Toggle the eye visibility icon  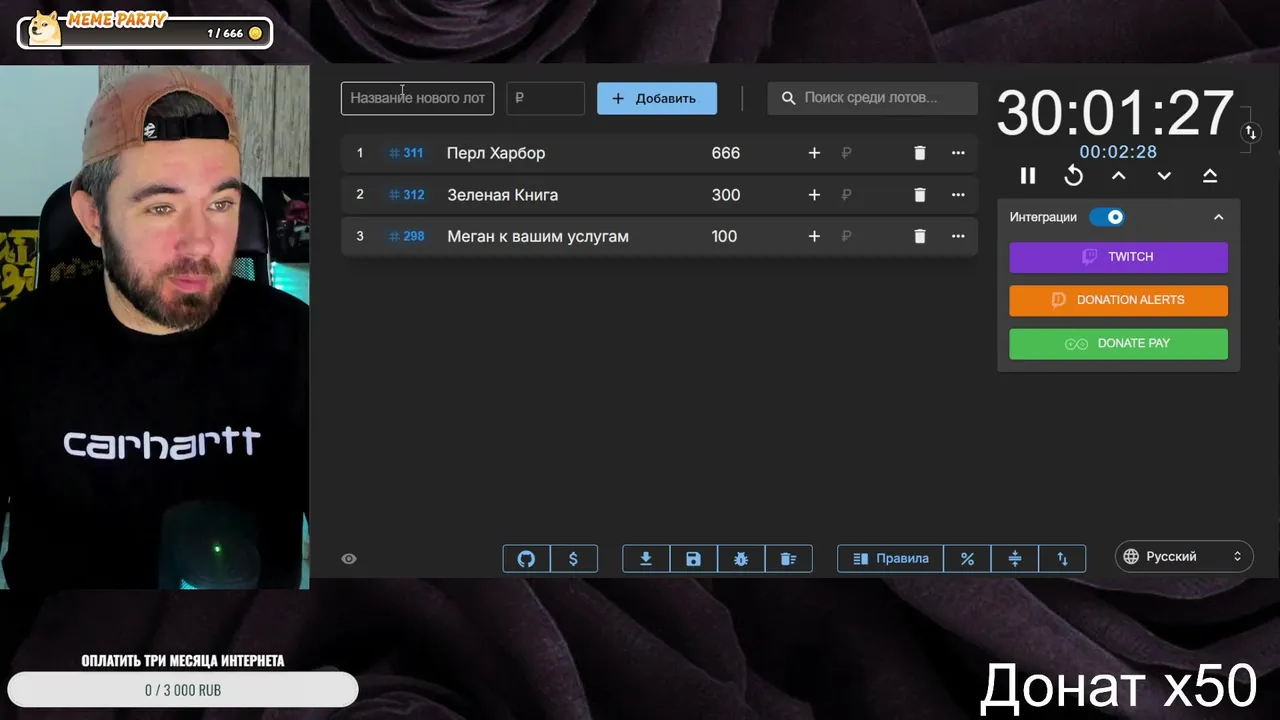pos(349,559)
